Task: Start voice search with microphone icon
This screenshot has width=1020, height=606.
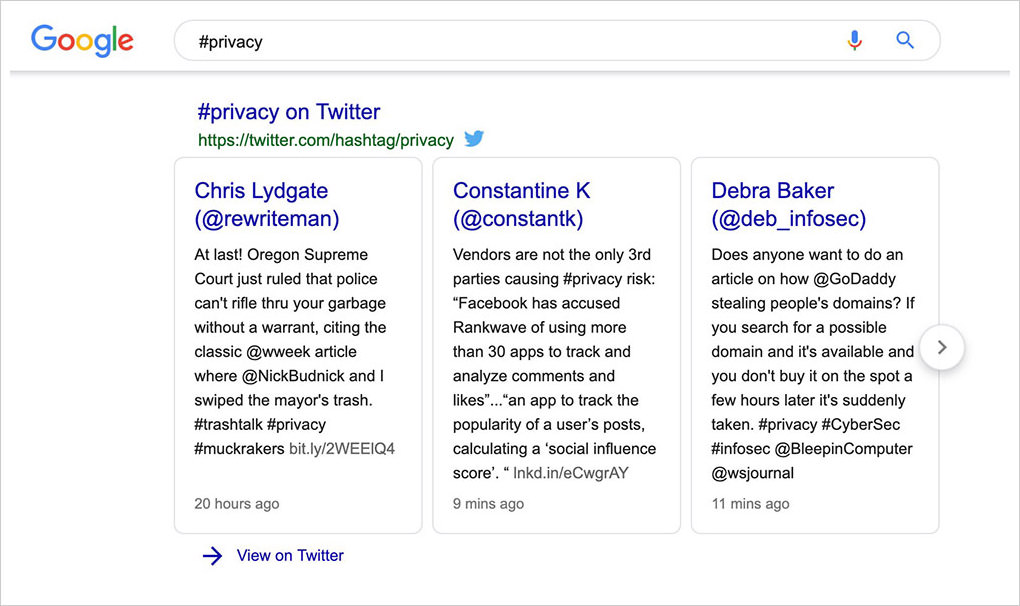Action: tap(855, 40)
